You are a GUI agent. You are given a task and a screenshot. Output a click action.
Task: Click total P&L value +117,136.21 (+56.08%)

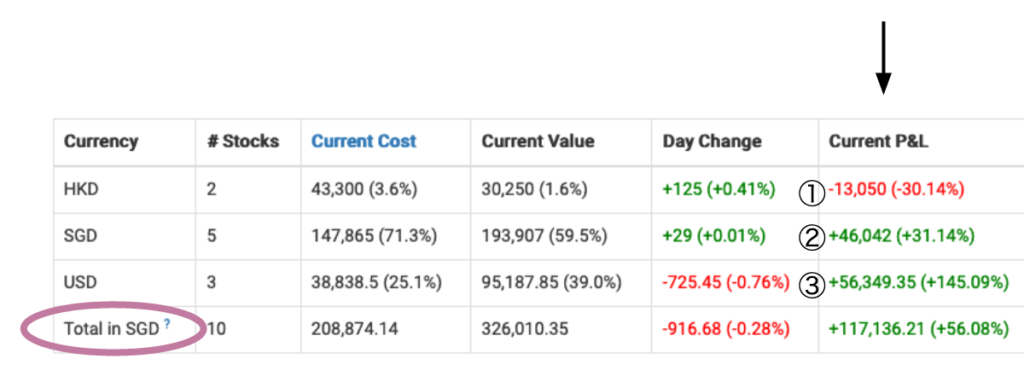pos(918,329)
